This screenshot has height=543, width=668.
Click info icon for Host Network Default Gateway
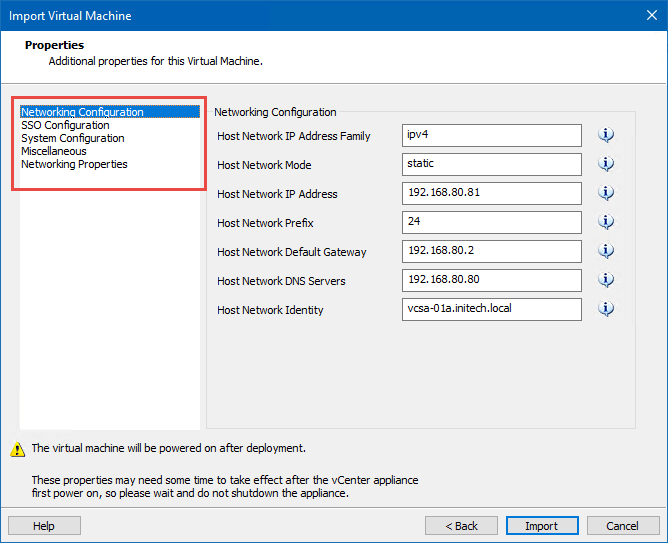pos(606,251)
